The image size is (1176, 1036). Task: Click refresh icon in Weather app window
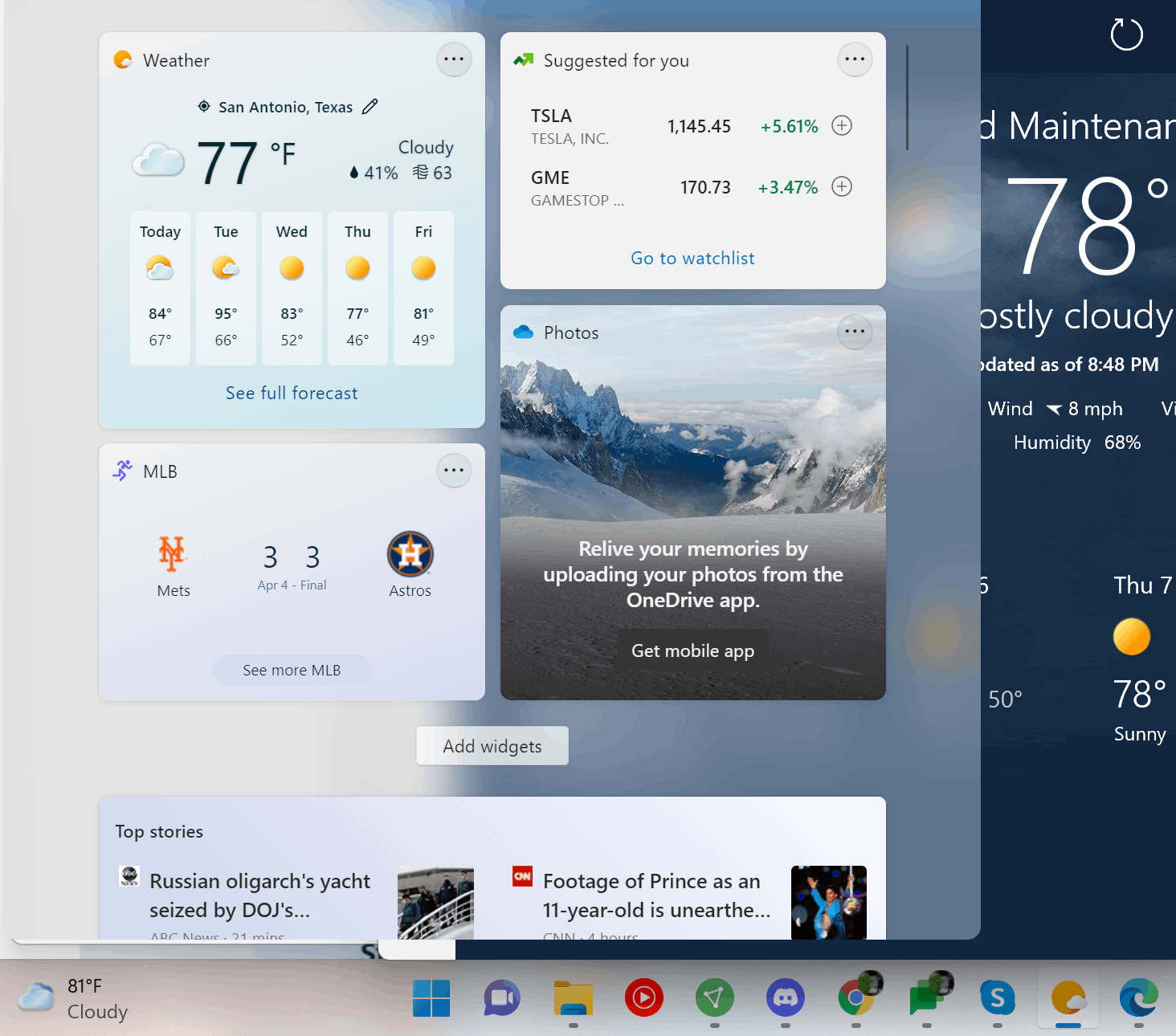click(x=1126, y=35)
